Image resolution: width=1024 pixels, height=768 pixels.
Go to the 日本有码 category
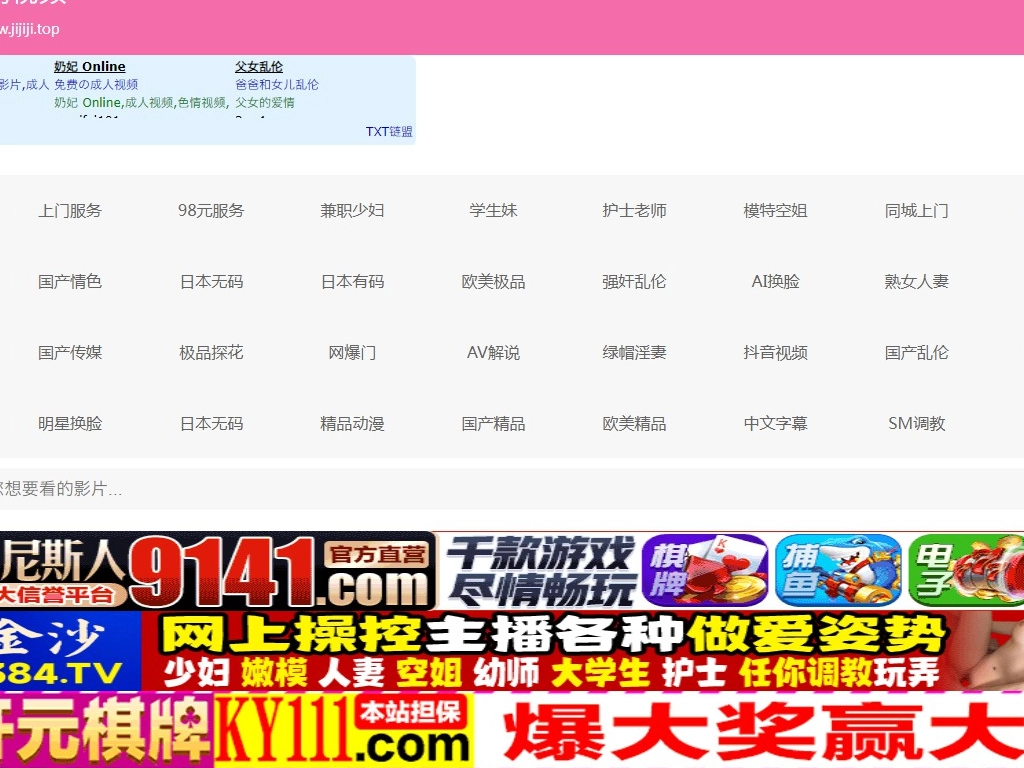pos(352,281)
